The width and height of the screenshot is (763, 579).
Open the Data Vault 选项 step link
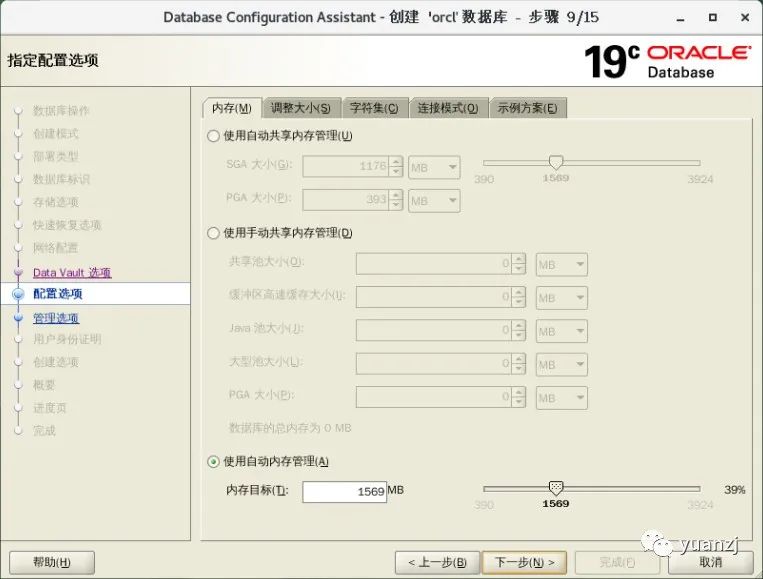click(x=72, y=272)
